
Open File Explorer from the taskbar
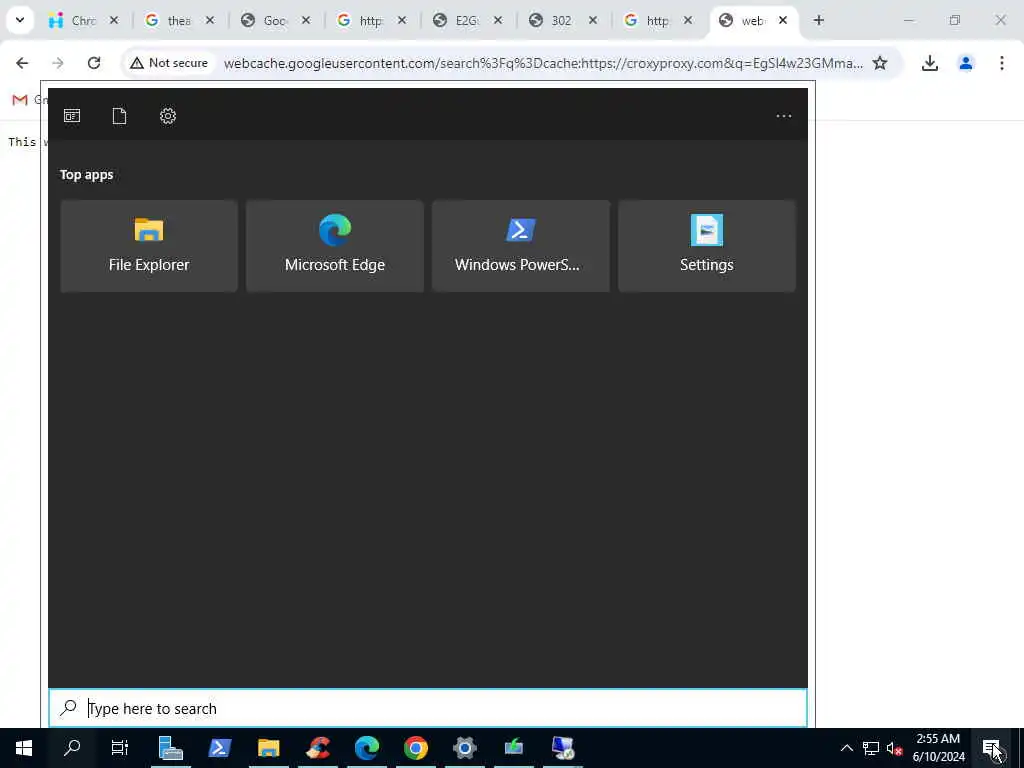click(268, 748)
